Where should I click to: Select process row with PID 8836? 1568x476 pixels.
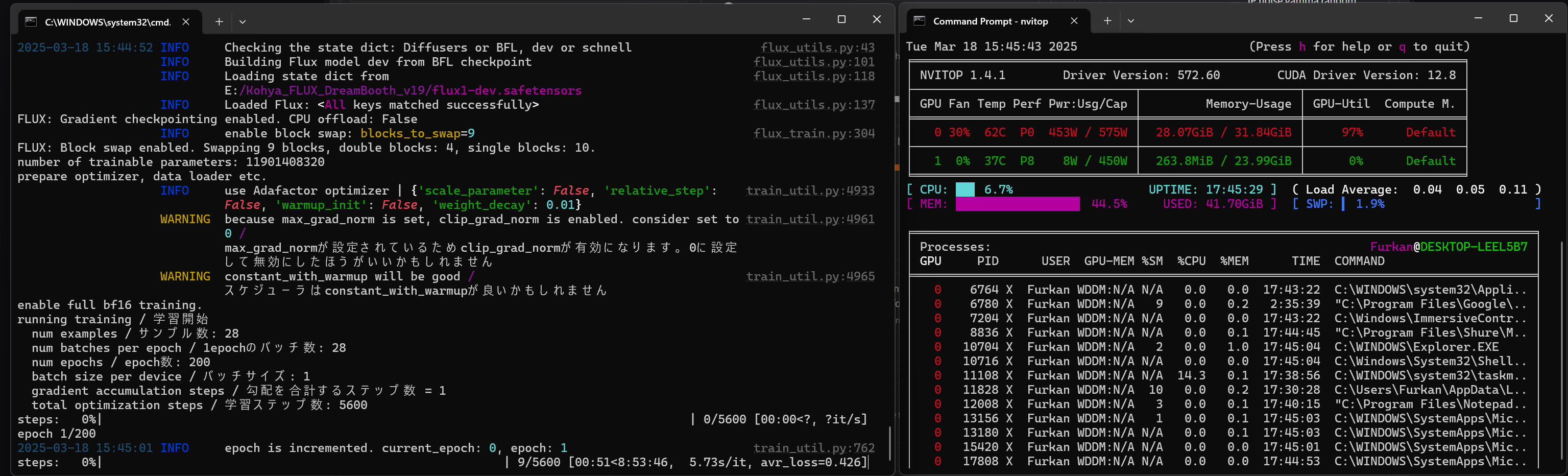pyautogui.click(x=1223, y=332)
